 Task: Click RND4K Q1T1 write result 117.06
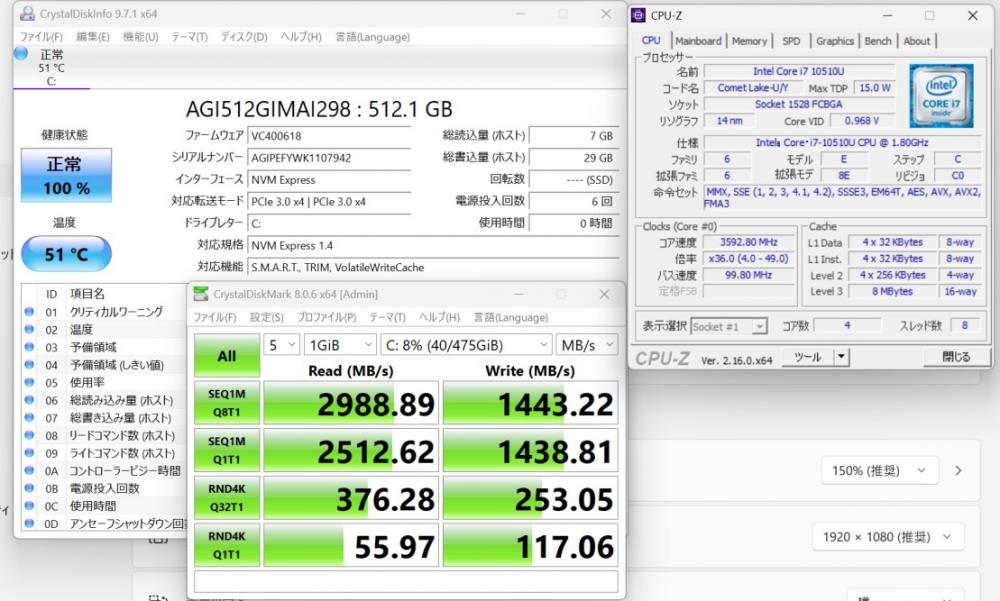tap(531, 545)
